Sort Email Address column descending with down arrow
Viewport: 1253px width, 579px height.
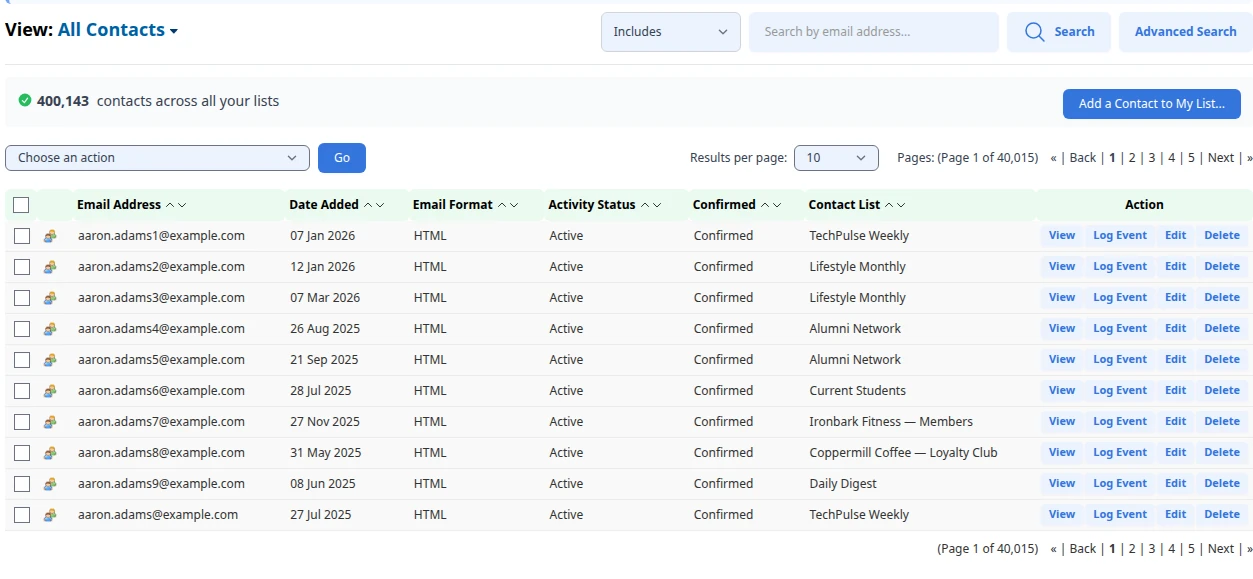(182, 205)
